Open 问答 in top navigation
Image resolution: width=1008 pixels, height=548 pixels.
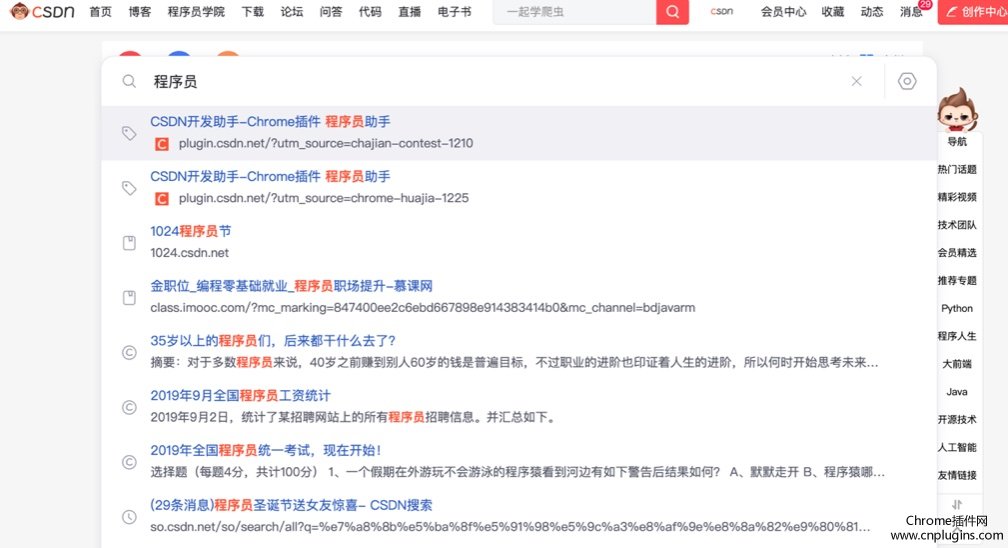tap(331, 12)
